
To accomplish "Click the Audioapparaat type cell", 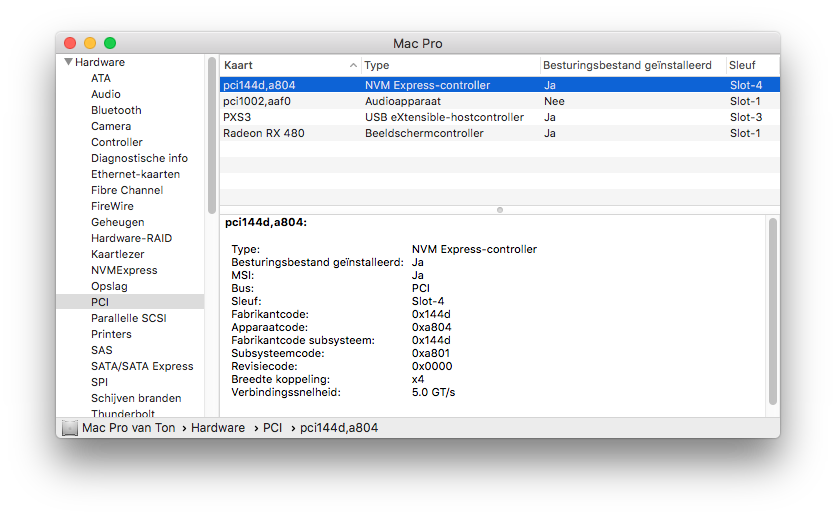I will click(x=403, y=101).
